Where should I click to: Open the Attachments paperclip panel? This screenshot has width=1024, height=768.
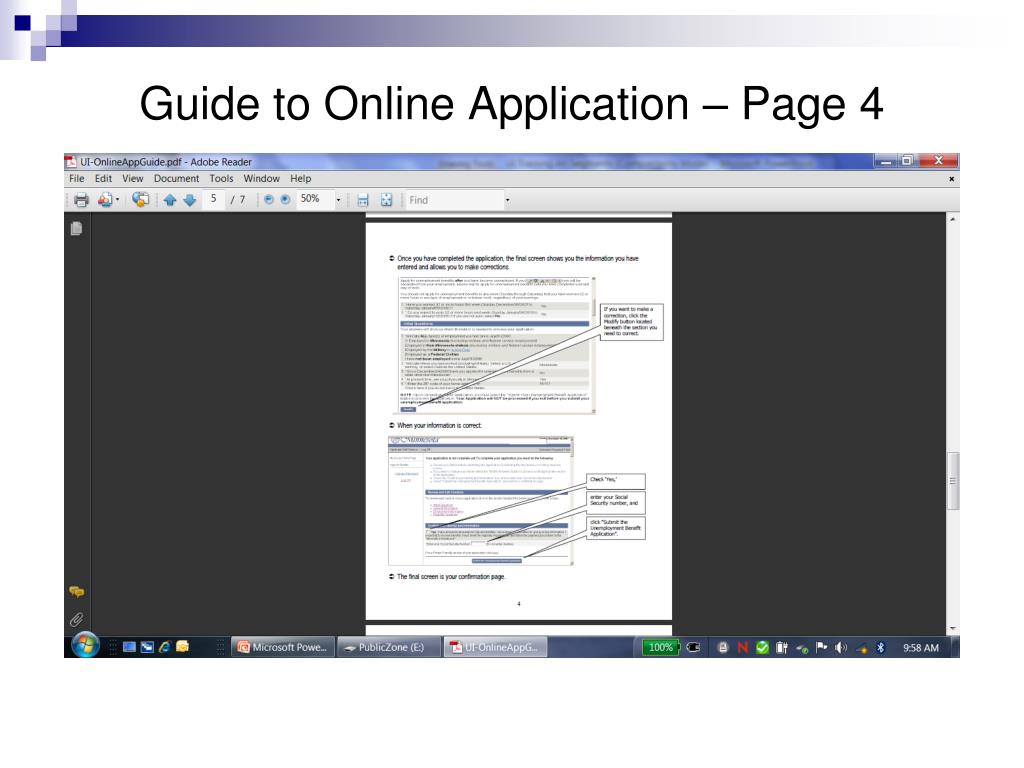coord(76,619)
